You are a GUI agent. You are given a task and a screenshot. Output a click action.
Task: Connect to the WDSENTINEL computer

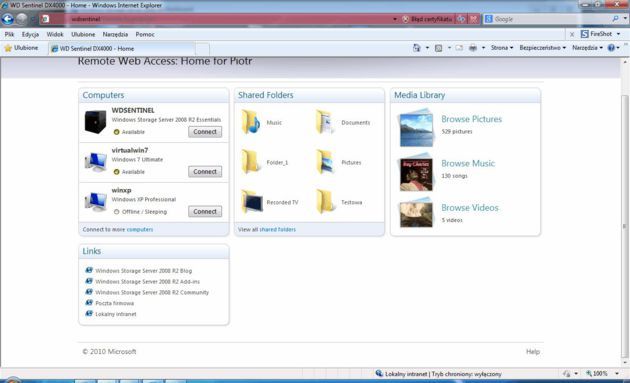[x=205, y=131]
